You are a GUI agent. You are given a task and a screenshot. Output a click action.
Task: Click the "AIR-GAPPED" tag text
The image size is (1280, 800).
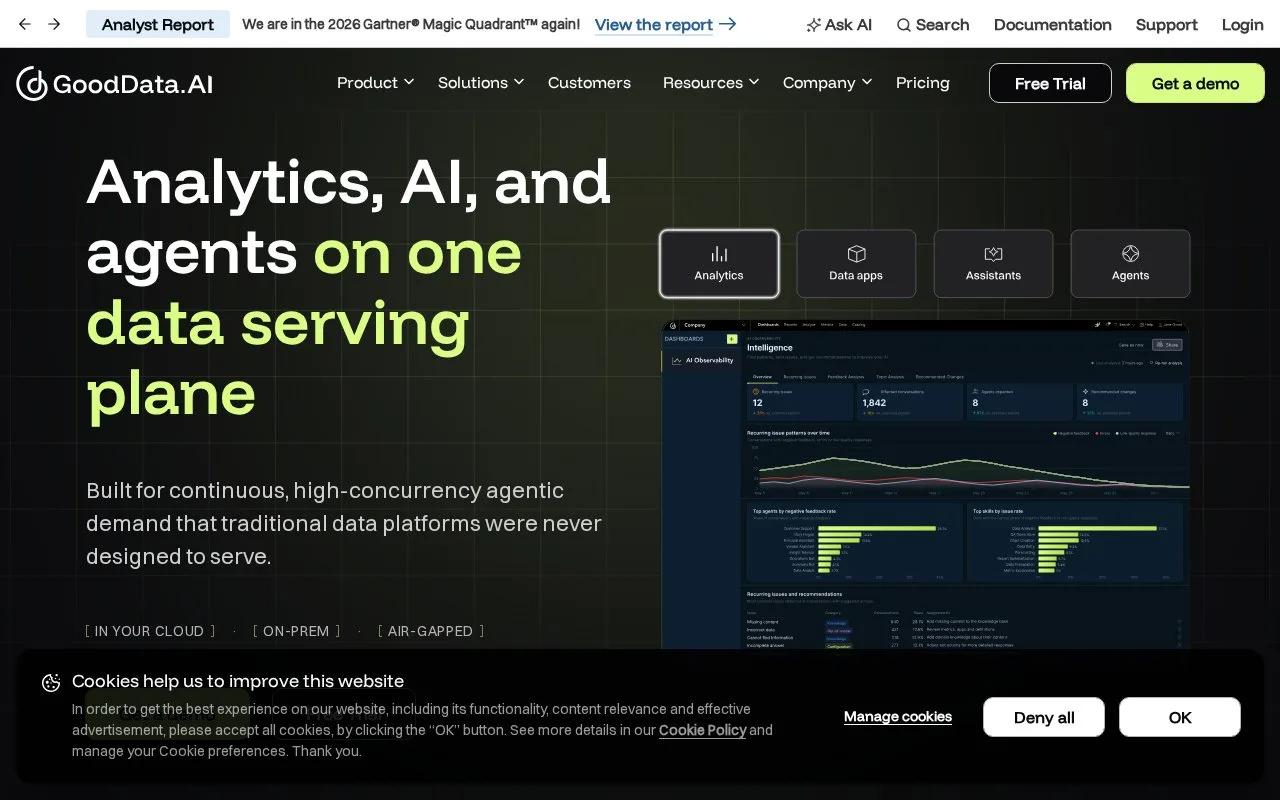[431, 631]
